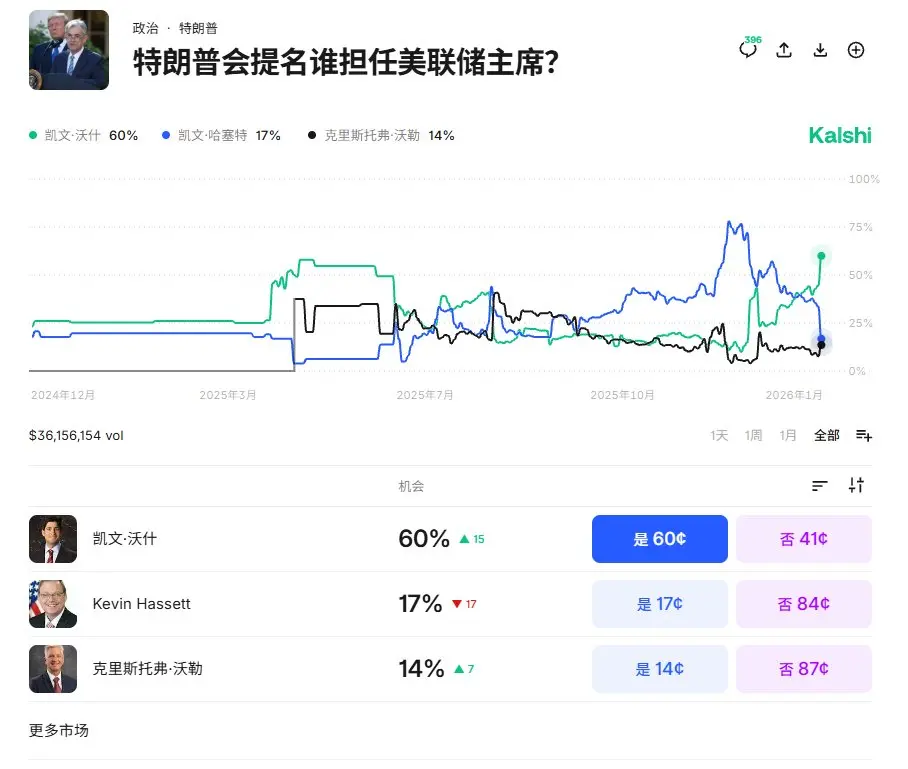Image resolution: width=908 pixels, height=769 pixels.
Task: Open the add-series icon beside 全部
Action: (864, 435)
